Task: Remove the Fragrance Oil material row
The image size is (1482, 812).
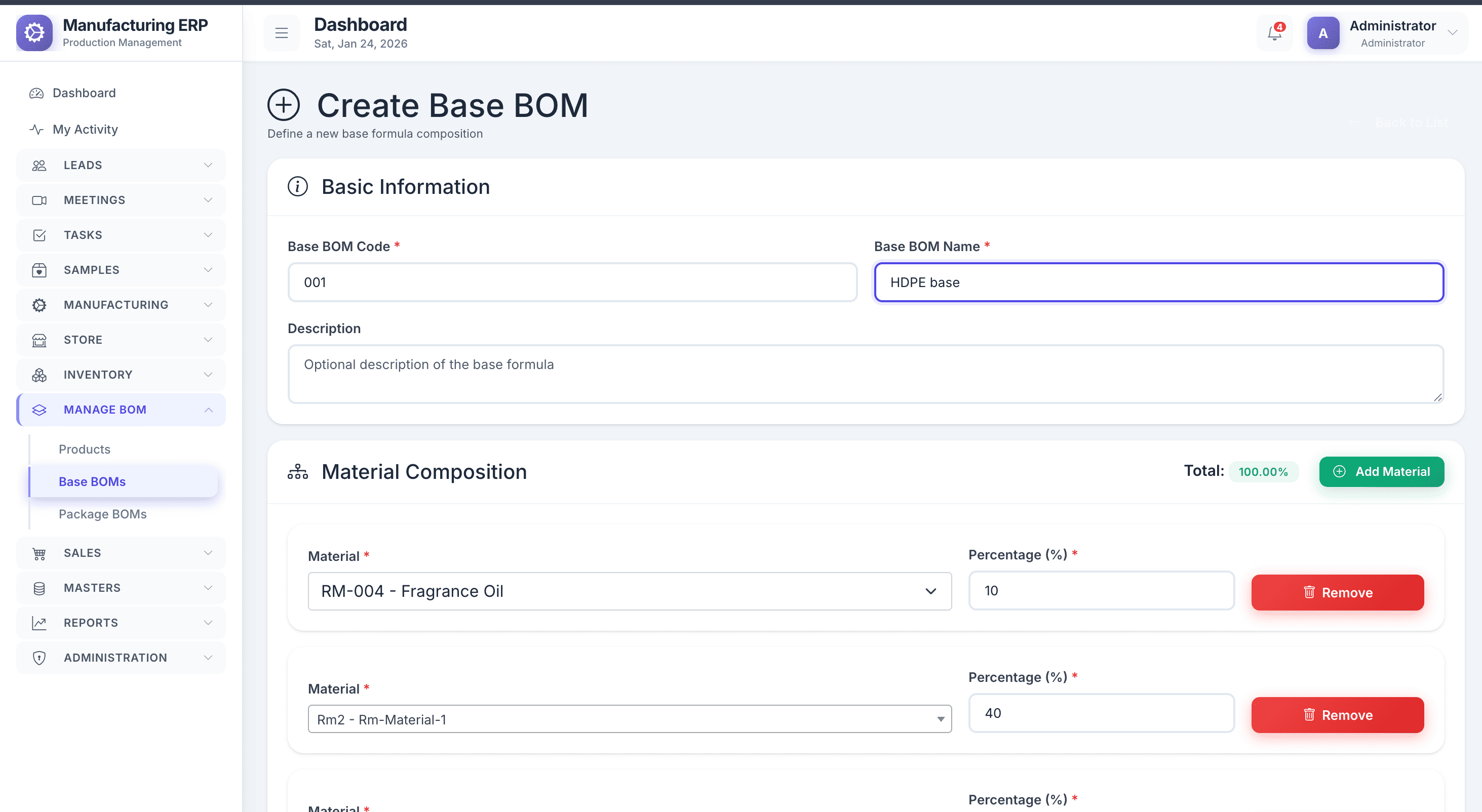Action: 1337,592
